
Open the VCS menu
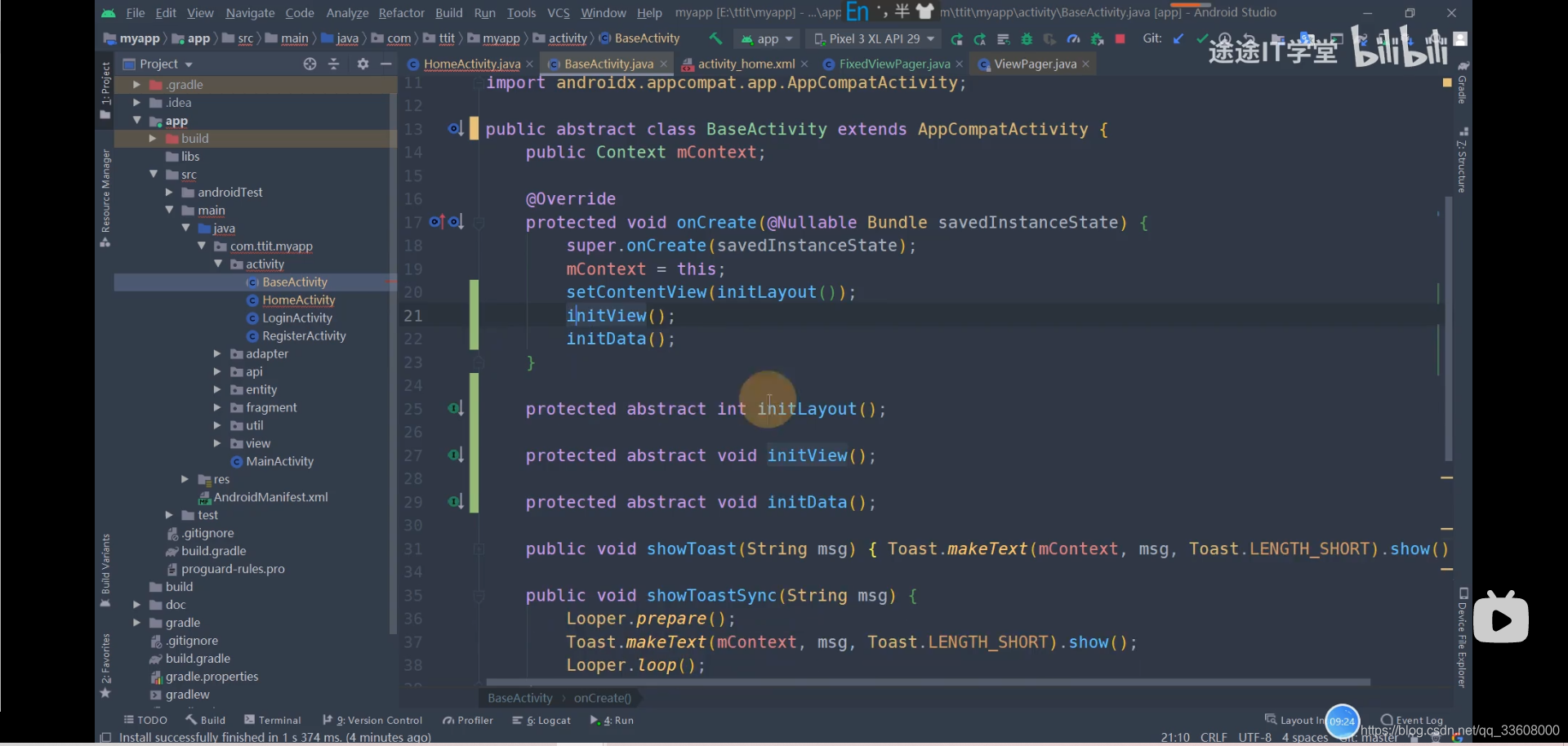point(559,13)
